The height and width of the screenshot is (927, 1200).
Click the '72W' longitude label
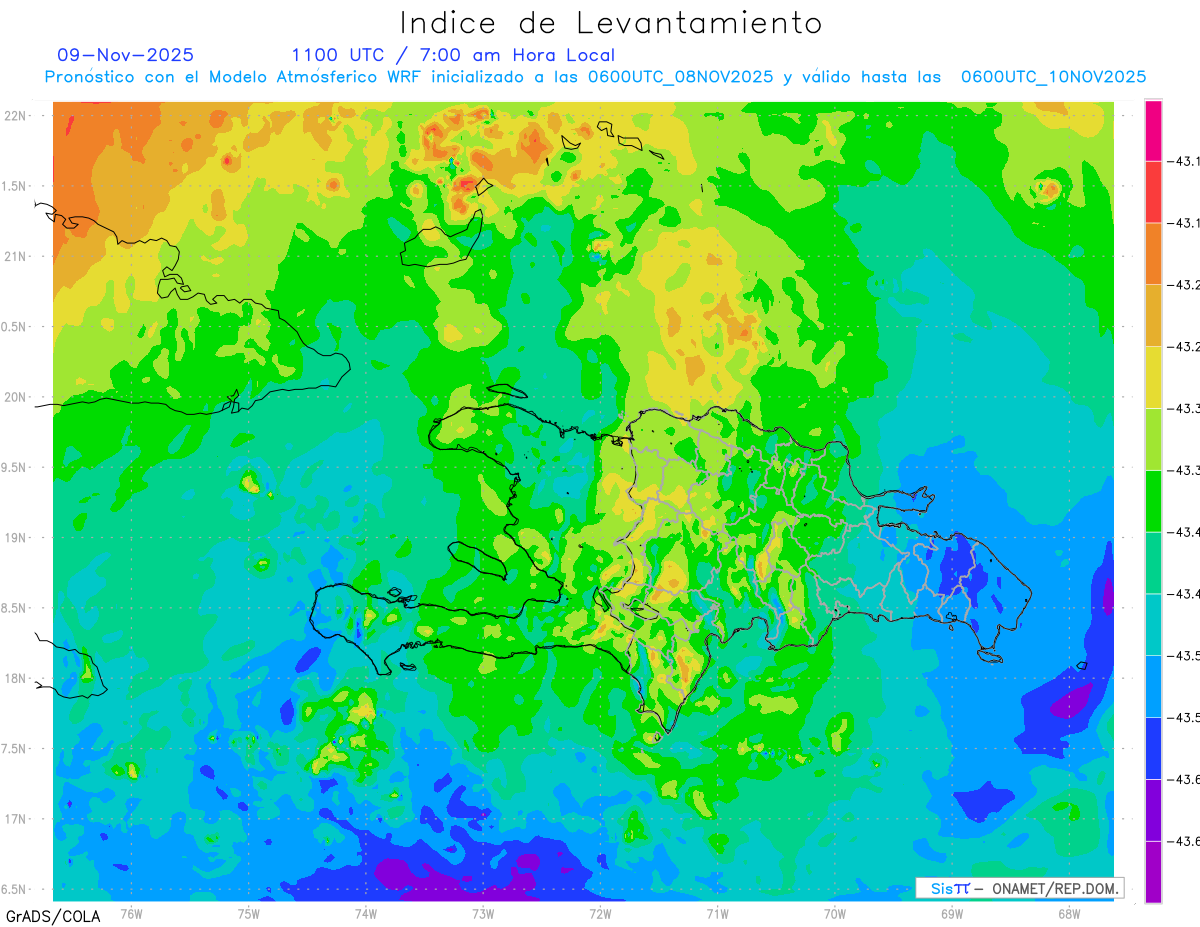600,912
